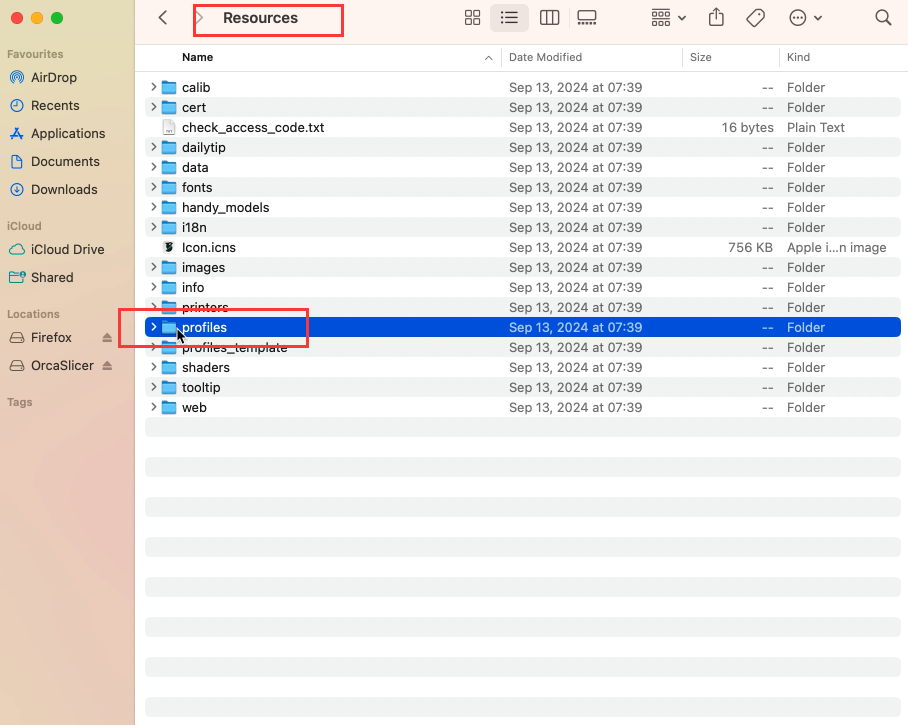Screen dimensions: 908x725
Task: Expand the i18n folder
Action: (x=153, y=227)
